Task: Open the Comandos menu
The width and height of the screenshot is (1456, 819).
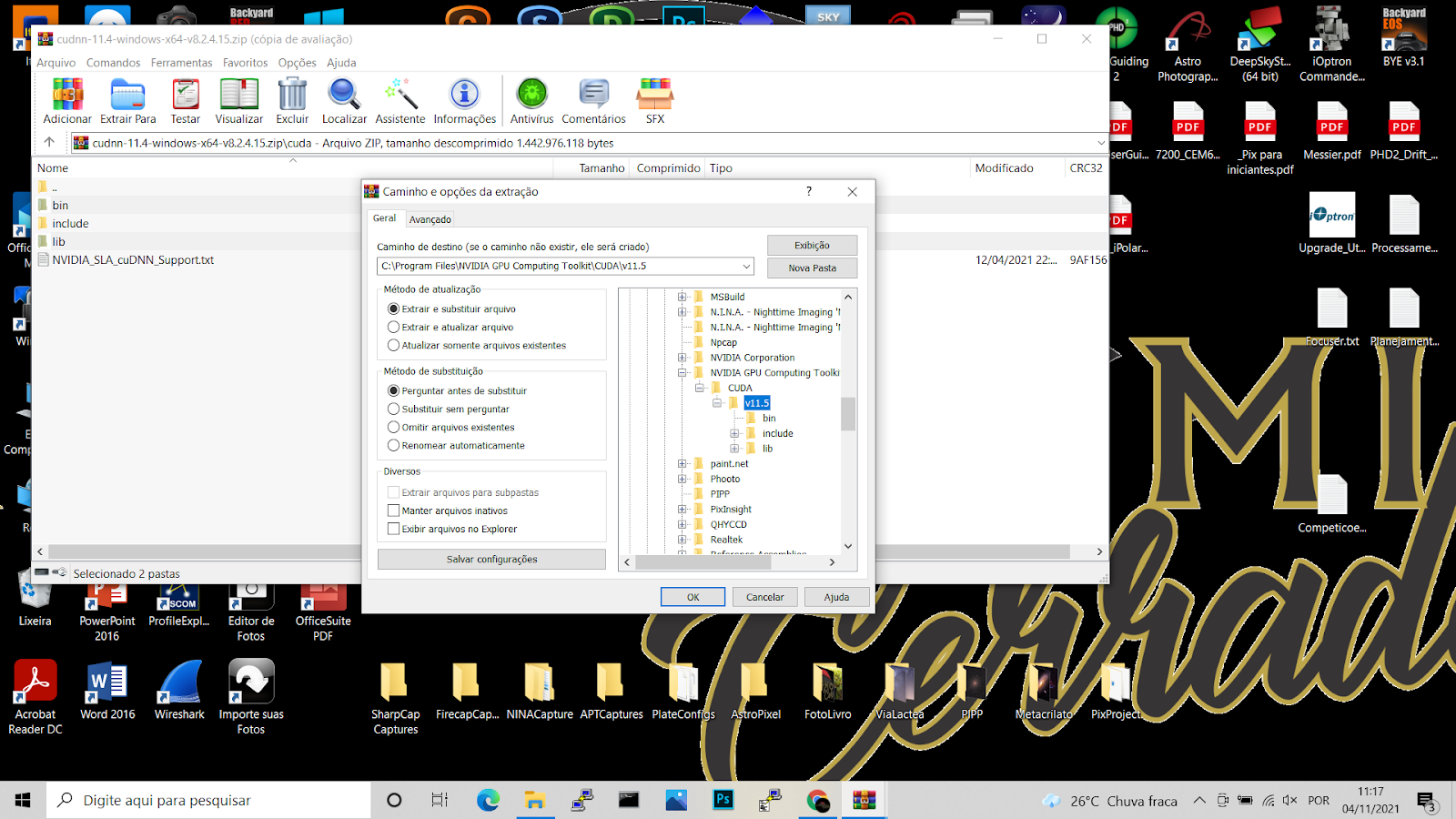Action: coord(113,63)
